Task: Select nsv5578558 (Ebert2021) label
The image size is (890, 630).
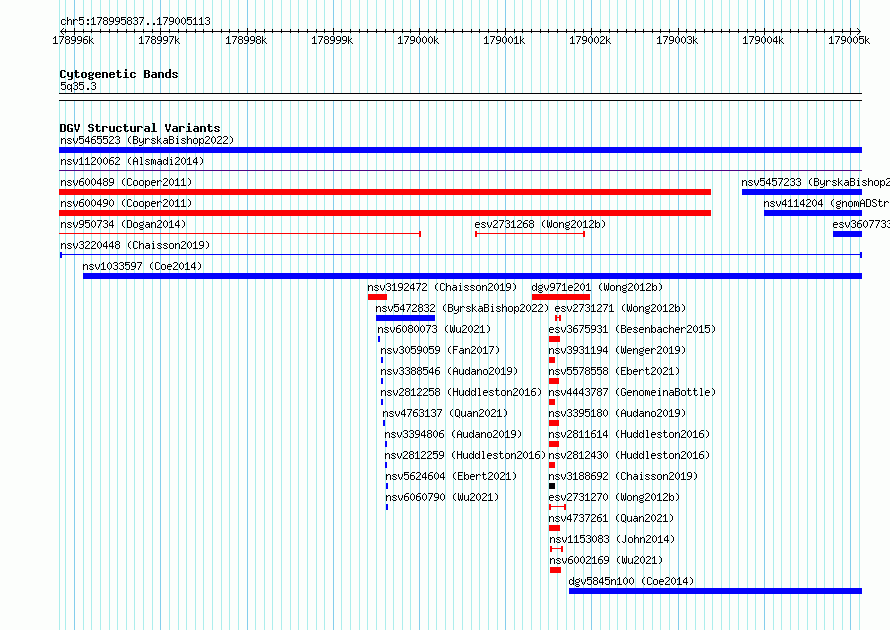Action: point(614,371)
